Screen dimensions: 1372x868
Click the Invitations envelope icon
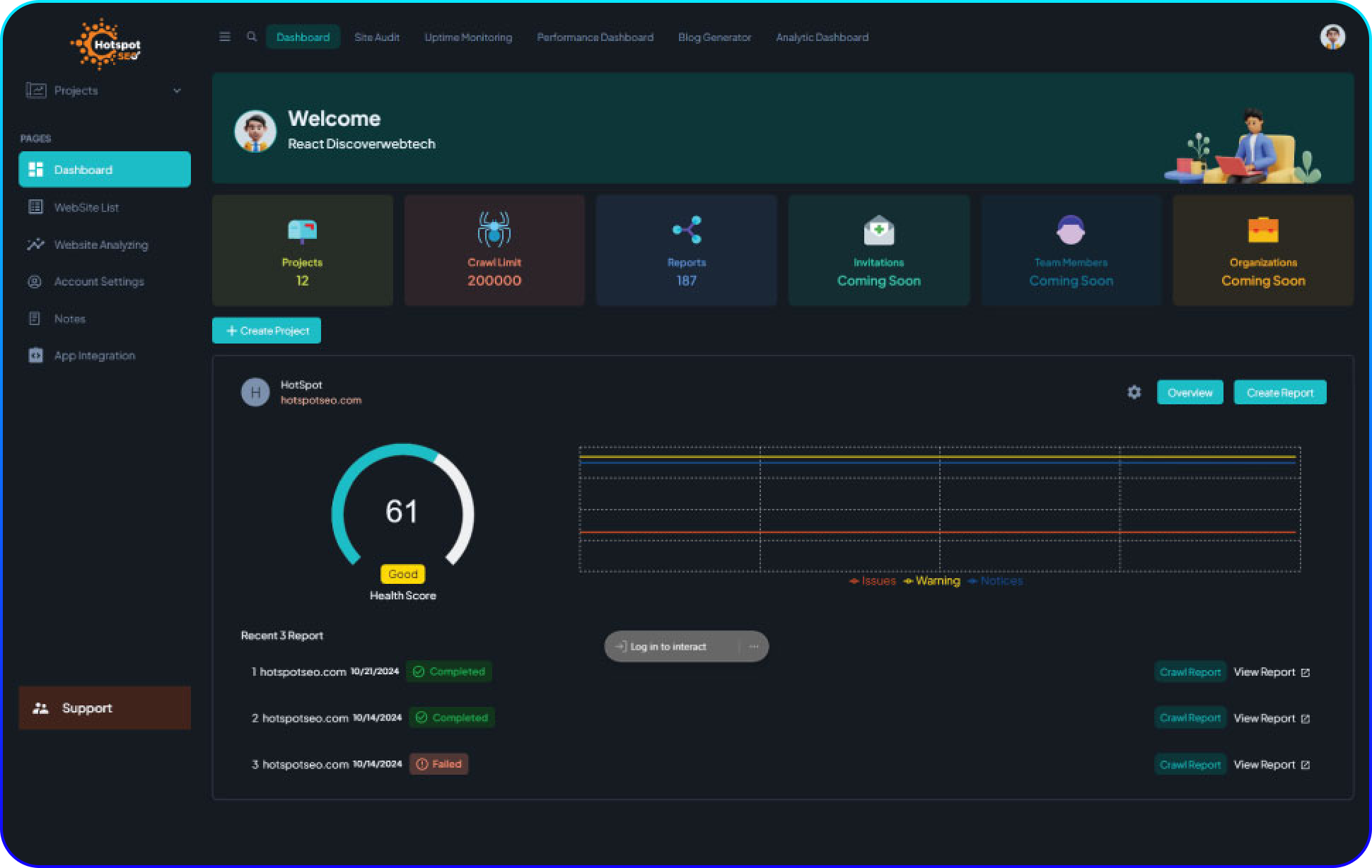point(878,230)
